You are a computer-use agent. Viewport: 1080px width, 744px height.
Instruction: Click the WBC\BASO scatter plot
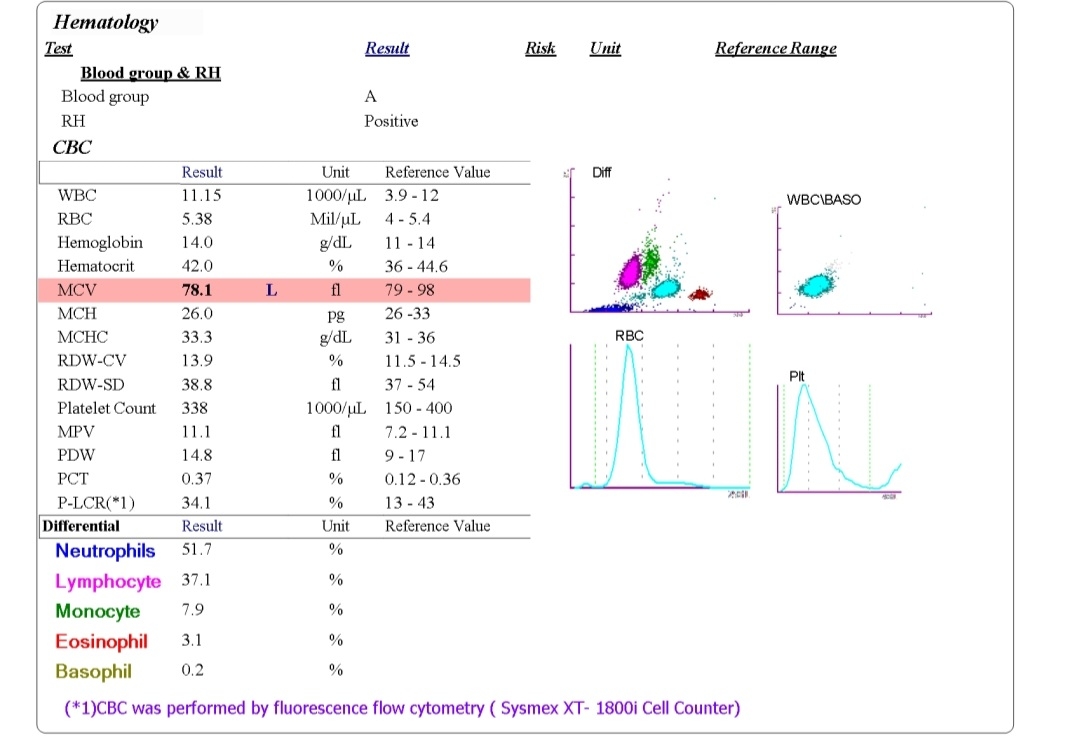[x=853, y=255]
